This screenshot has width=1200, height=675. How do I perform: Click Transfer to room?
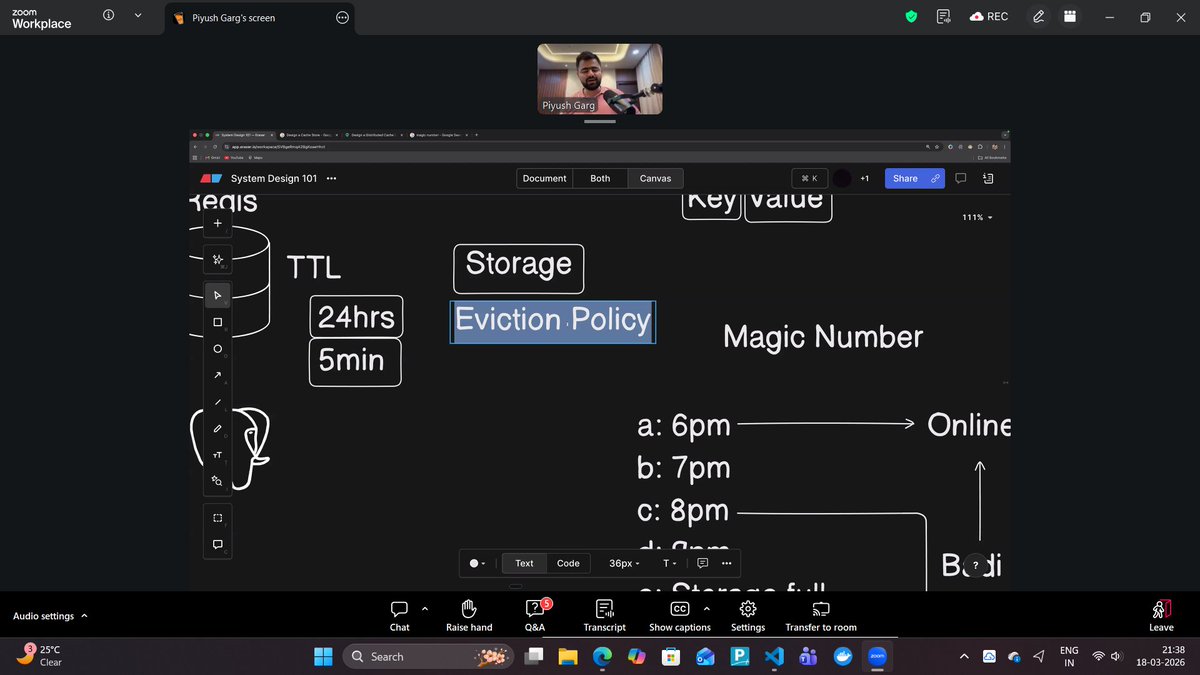click(x=821, y=615)
